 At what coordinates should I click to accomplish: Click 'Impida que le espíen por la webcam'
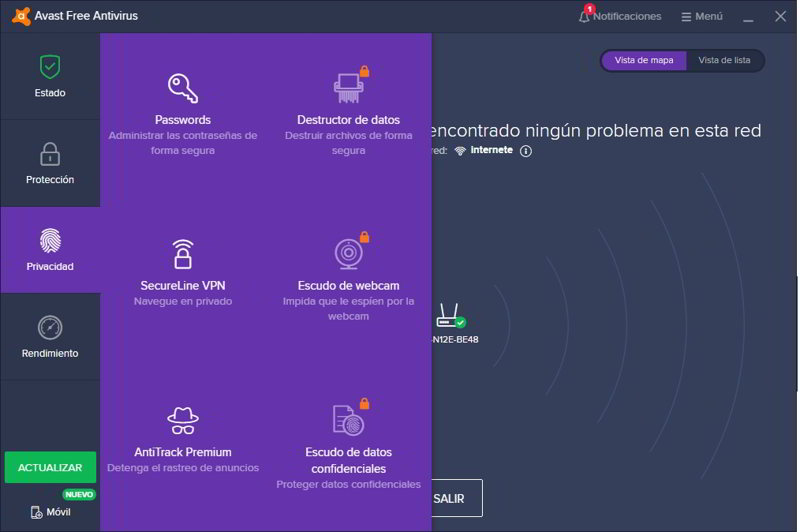pyautogui.click(x=348, y=309)
